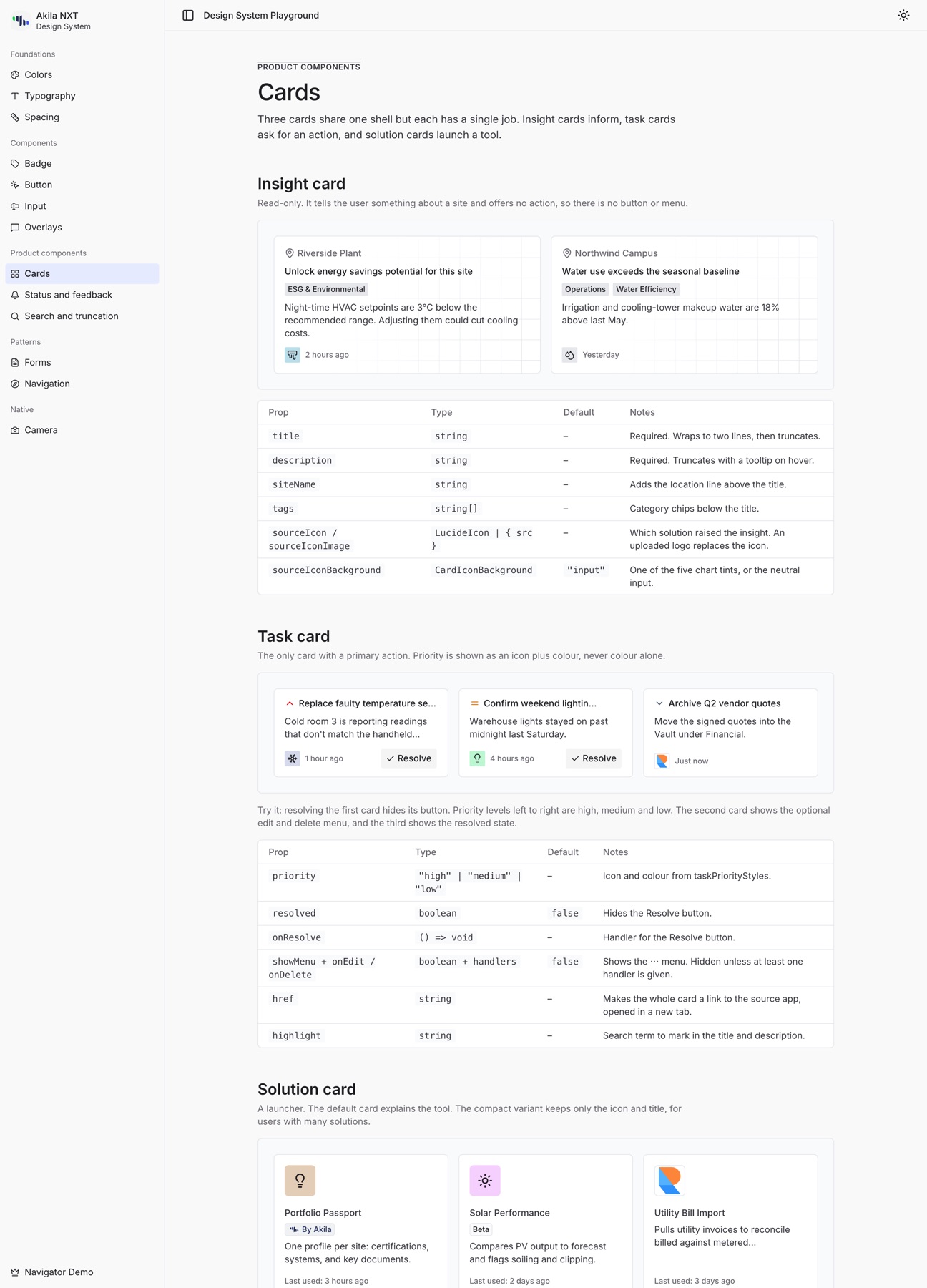
Task: Open Colors in the sidebar
Action: point(82,74)
